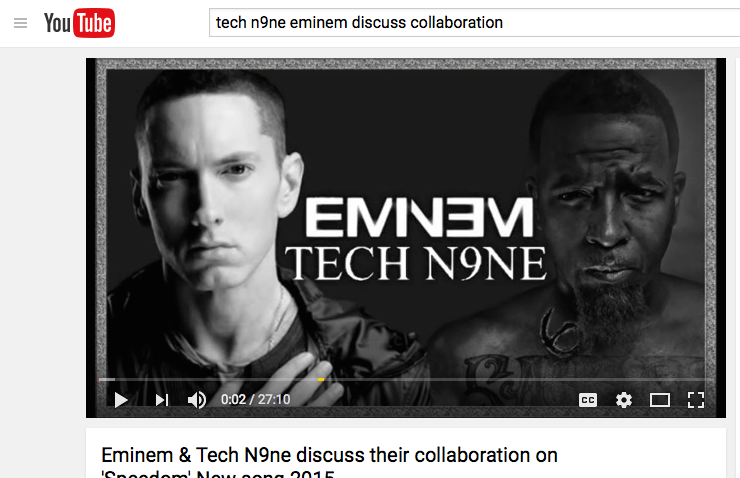The height and width of the screenshot is (478, 740).
Task: Go to YouTube home via logo
Action: pyautogui.click(x=79, y=23)
